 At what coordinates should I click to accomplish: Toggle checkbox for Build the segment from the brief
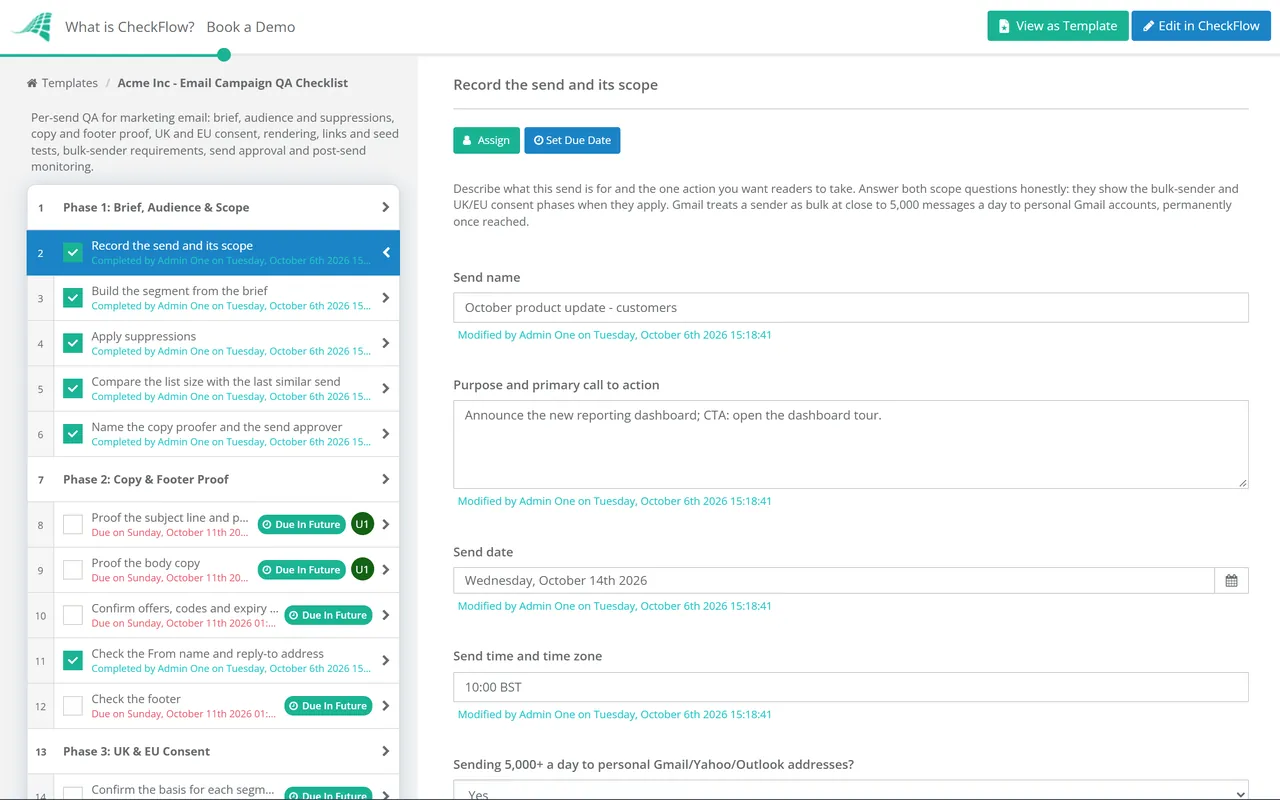point(73,298)
